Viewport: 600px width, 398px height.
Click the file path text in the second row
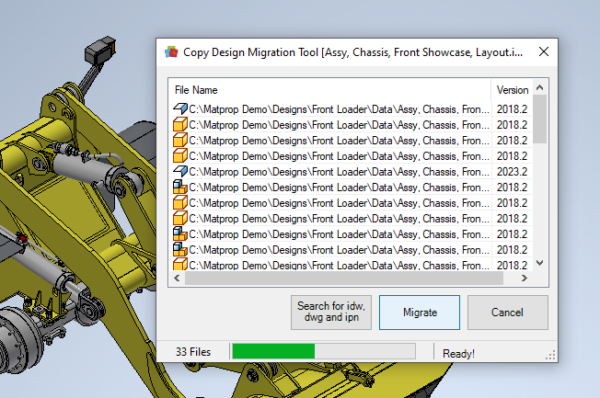coord(339,125)
